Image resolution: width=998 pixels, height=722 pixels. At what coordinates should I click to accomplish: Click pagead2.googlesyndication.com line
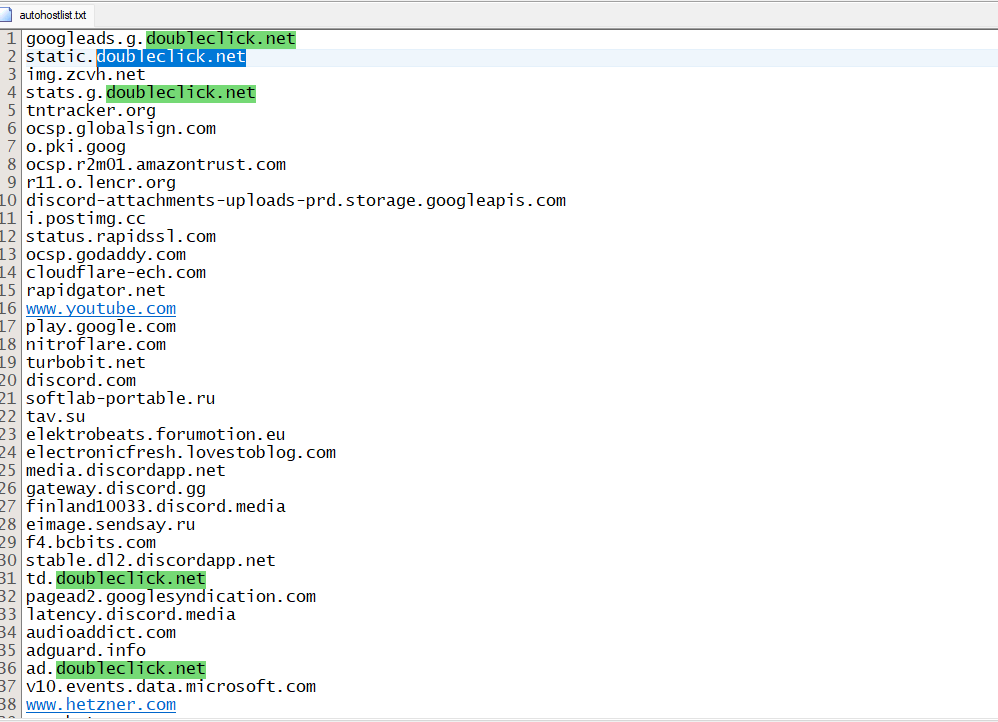[171, 597]
